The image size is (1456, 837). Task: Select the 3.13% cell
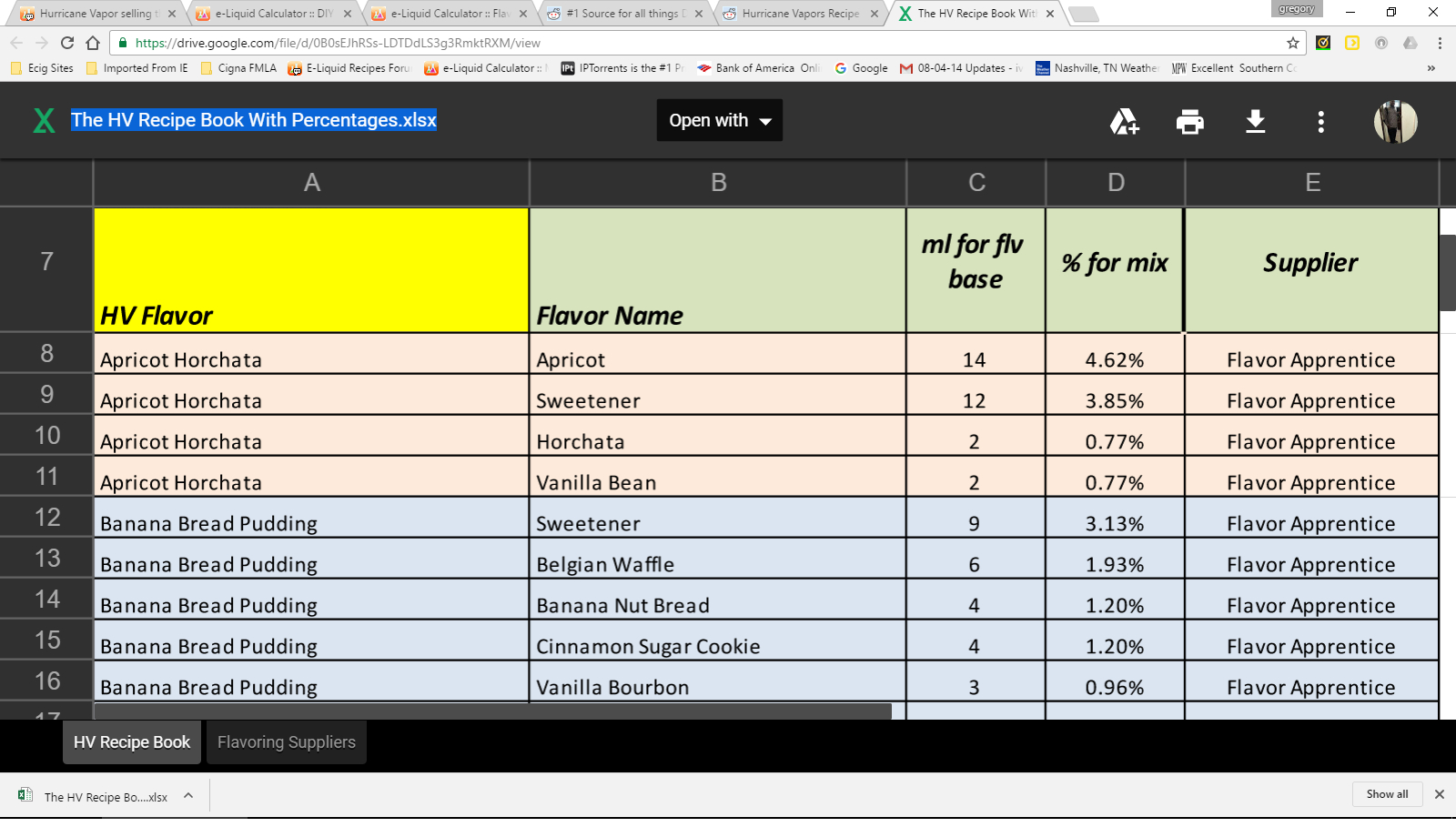1115,518
